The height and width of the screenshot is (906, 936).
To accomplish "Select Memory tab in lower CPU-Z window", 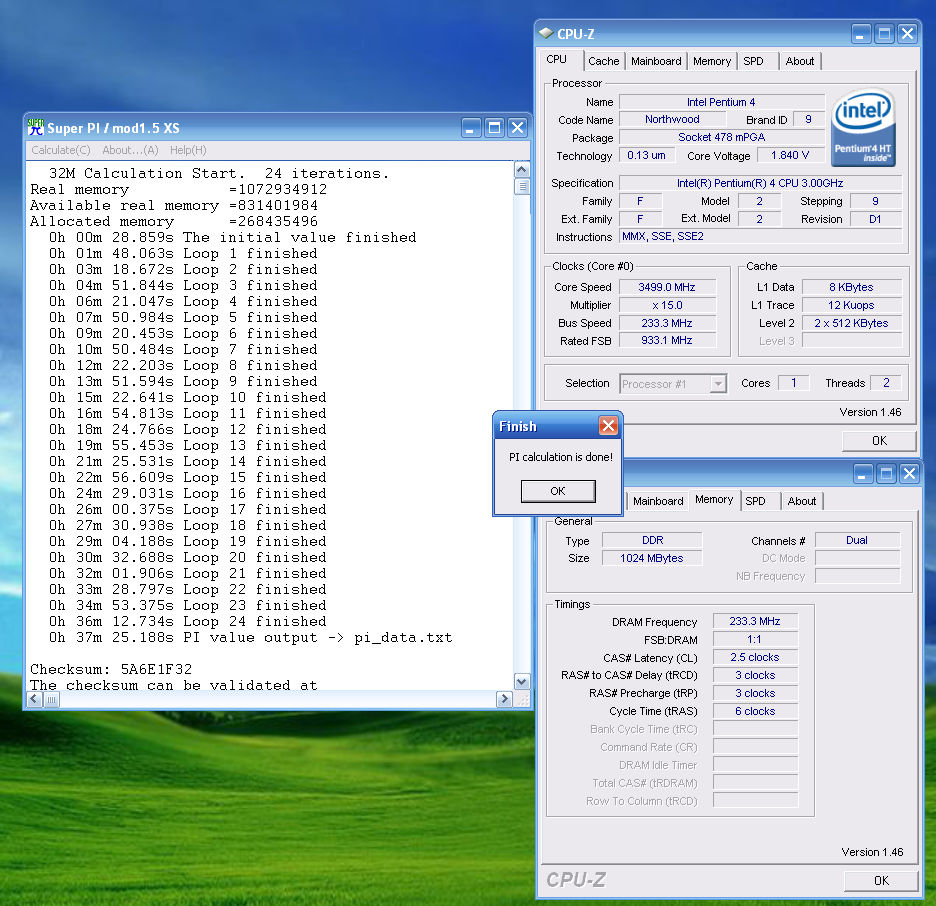I will pyautogui.click(x=714, y=499).
